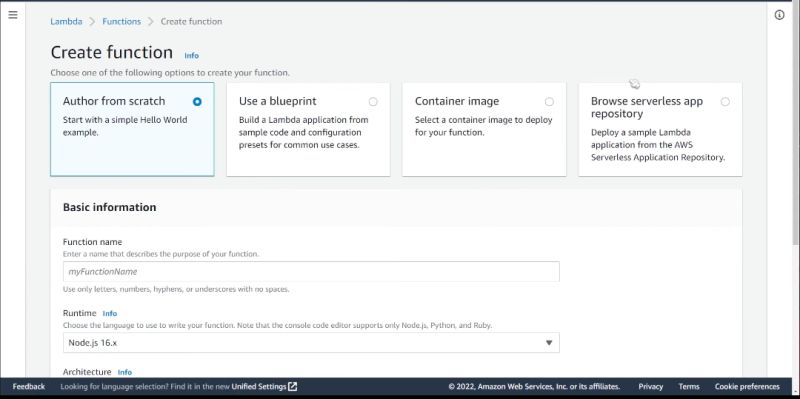This screenshot has height=399, width=800.
Task: Click the Function name input field
Action: (x=311, y=271)
